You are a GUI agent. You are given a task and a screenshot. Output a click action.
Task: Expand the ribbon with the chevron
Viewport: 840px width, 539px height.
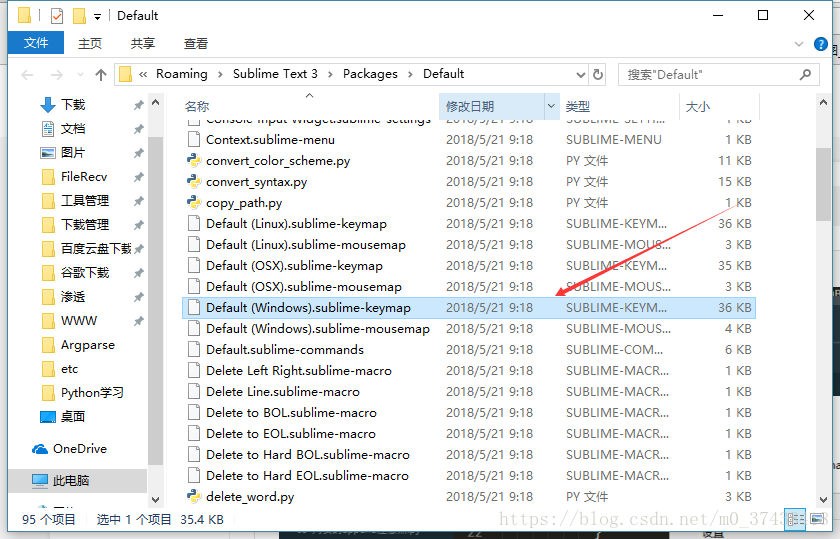(x=799, y=44)
